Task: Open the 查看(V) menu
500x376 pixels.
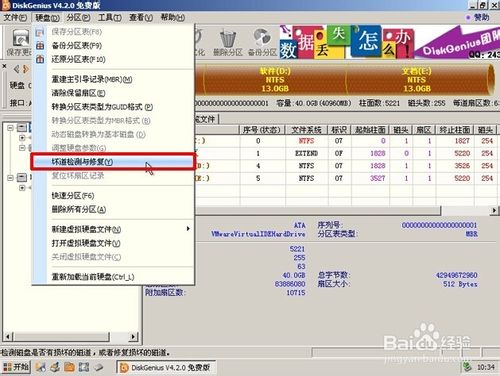Action: [141, 17]
